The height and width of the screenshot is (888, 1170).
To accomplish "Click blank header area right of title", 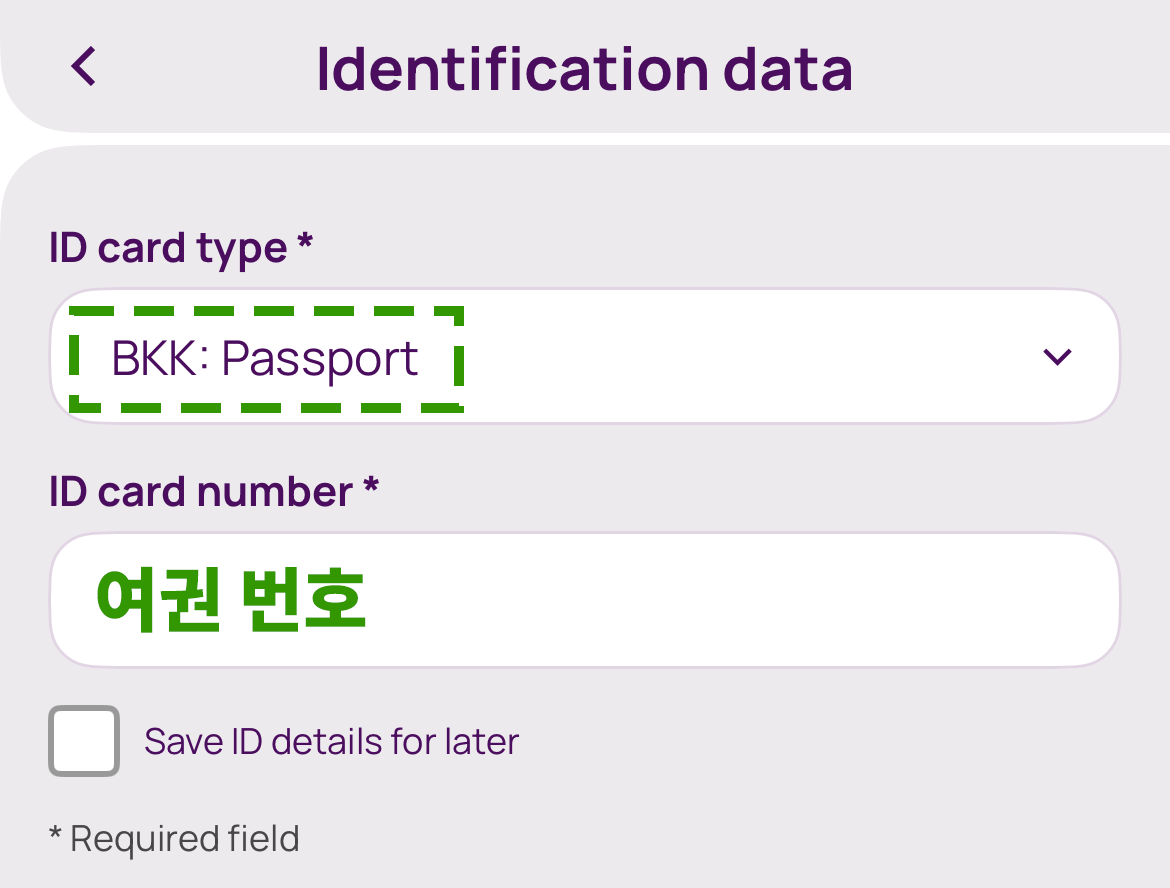I will pos(1010,68).
